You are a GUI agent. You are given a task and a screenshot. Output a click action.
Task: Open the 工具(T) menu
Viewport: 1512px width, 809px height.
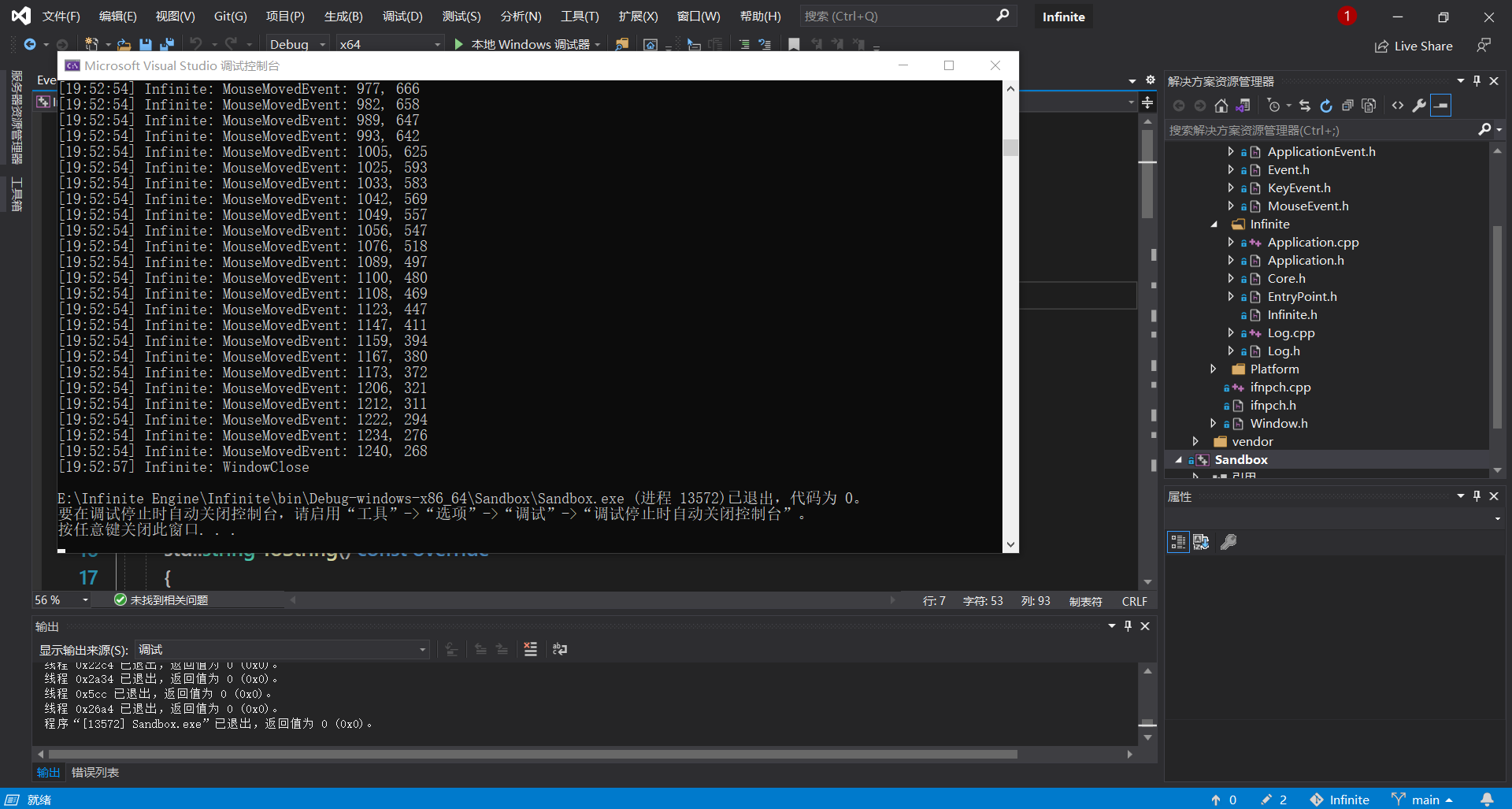(580, 16)
